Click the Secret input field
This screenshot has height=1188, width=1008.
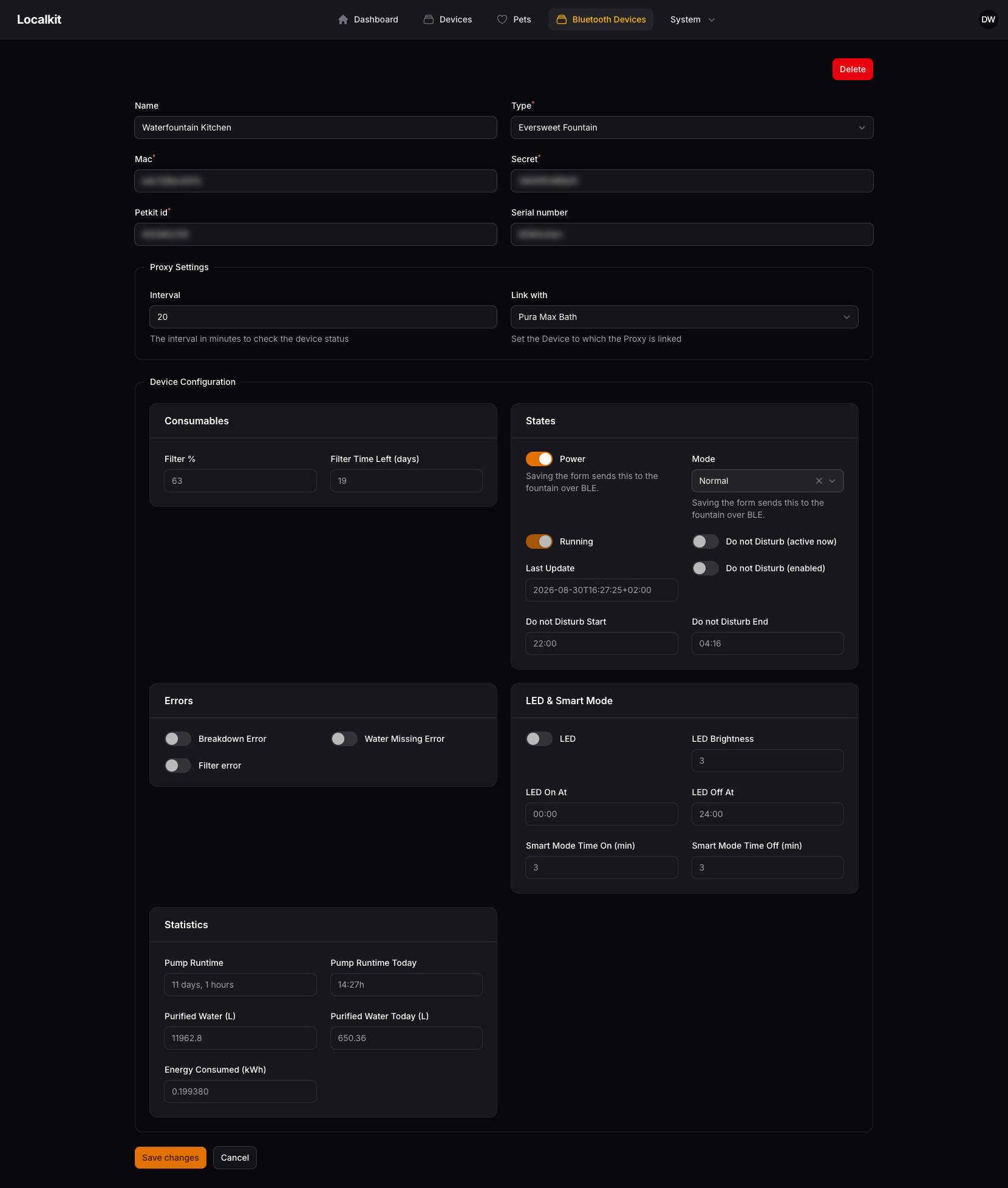point(692,181)
